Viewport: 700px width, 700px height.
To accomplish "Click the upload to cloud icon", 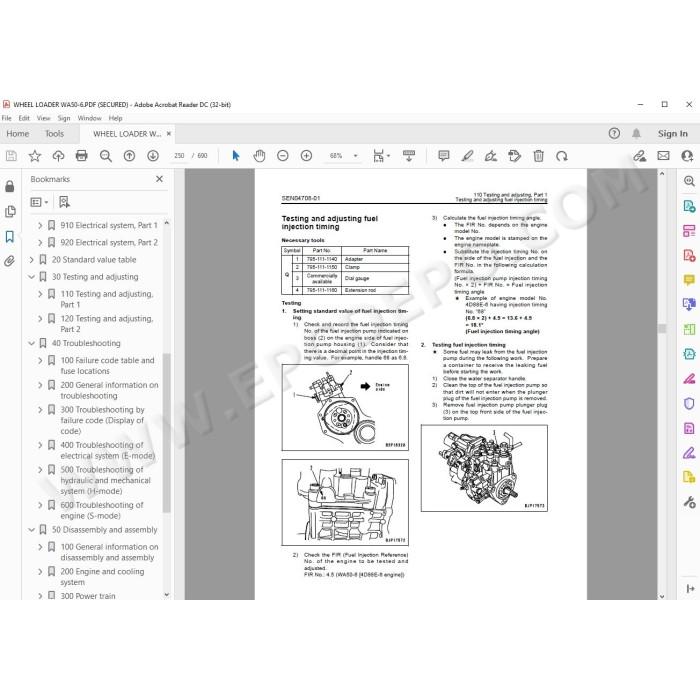I will 58,156.
